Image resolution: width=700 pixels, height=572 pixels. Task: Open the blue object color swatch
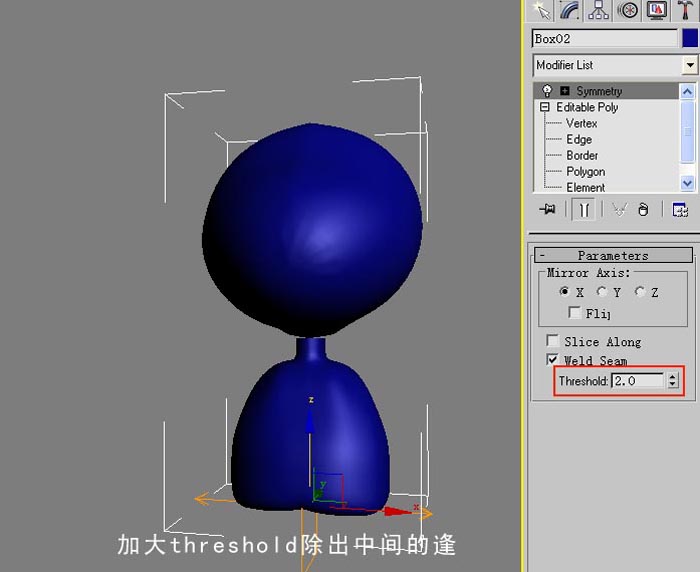point(690,39)
